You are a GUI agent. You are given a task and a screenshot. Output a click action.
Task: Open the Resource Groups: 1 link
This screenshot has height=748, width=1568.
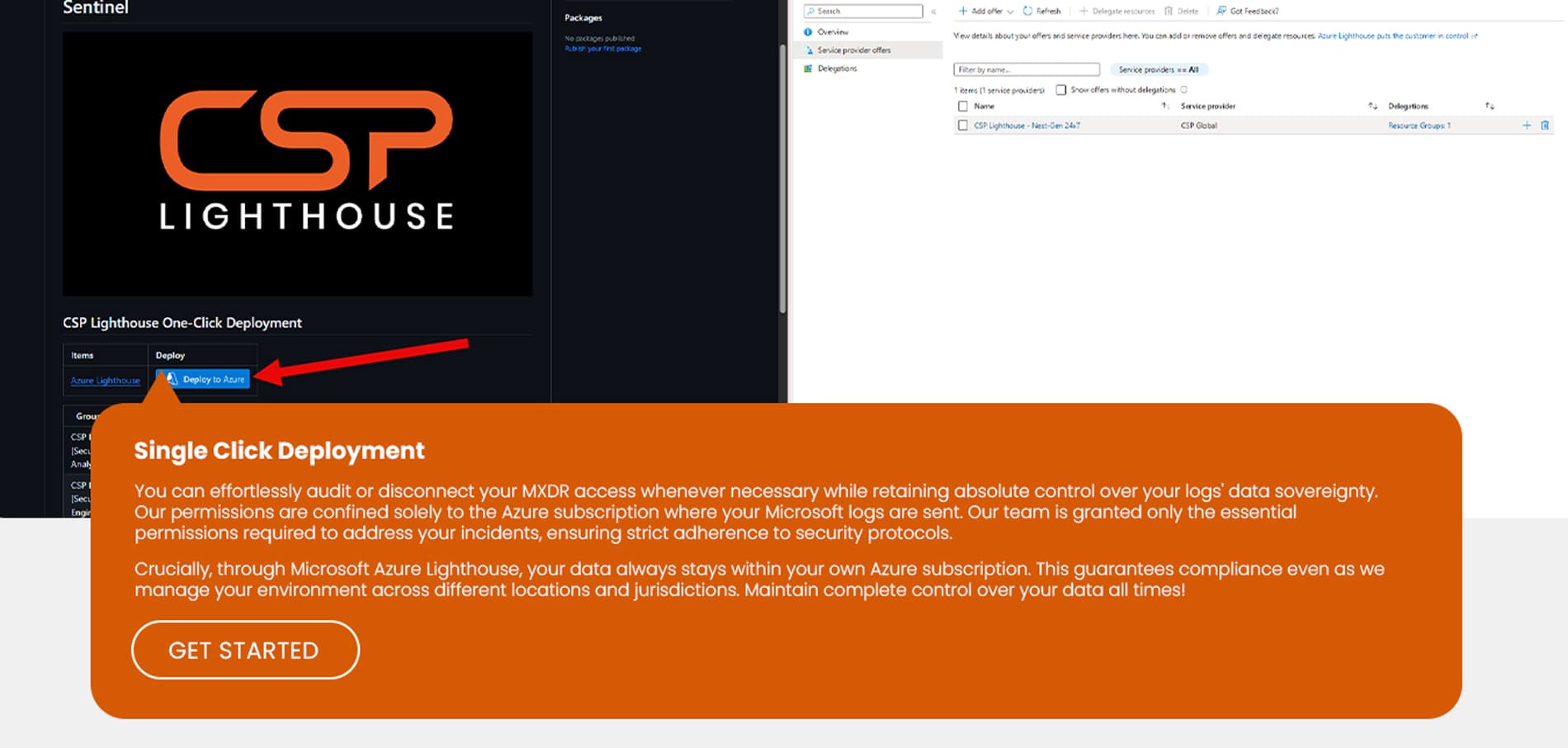point(1419,125)
